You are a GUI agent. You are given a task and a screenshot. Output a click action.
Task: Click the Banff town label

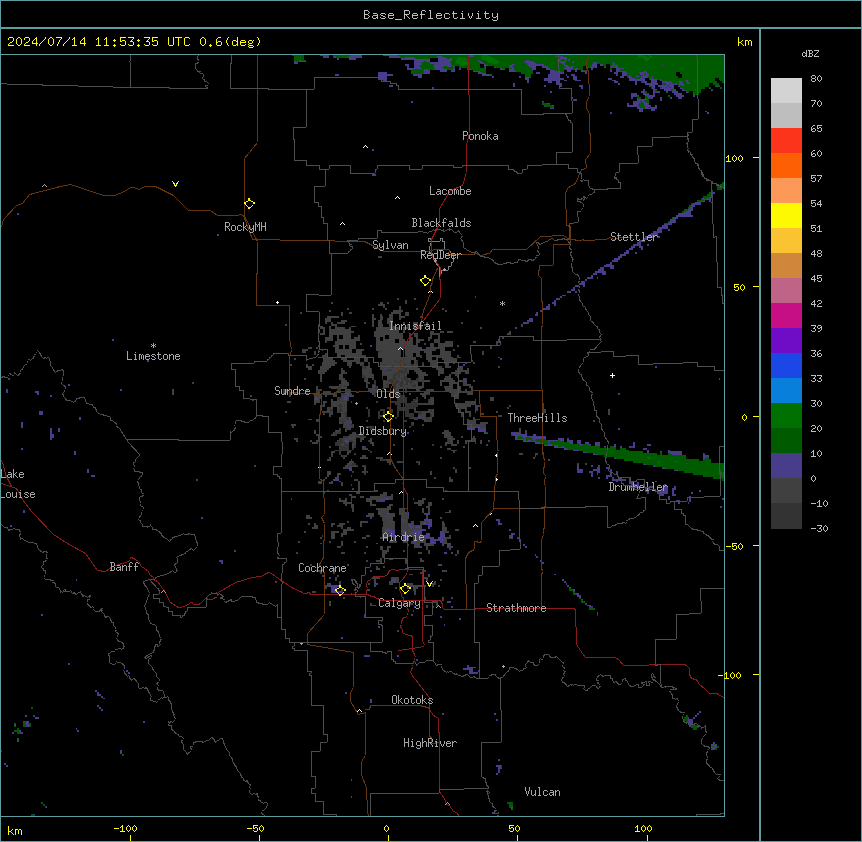coord(124,567)
